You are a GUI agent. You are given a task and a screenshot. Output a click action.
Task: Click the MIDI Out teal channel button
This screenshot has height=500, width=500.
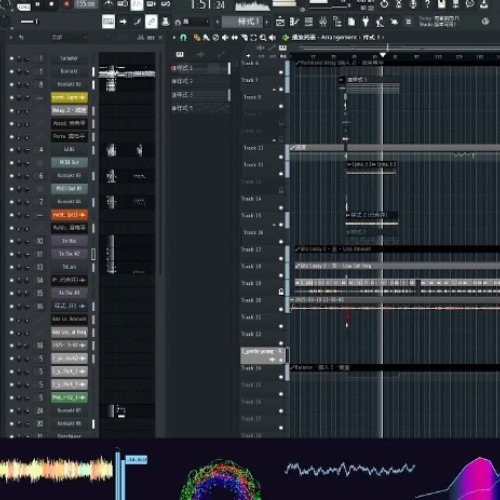[x=69, y=163]
